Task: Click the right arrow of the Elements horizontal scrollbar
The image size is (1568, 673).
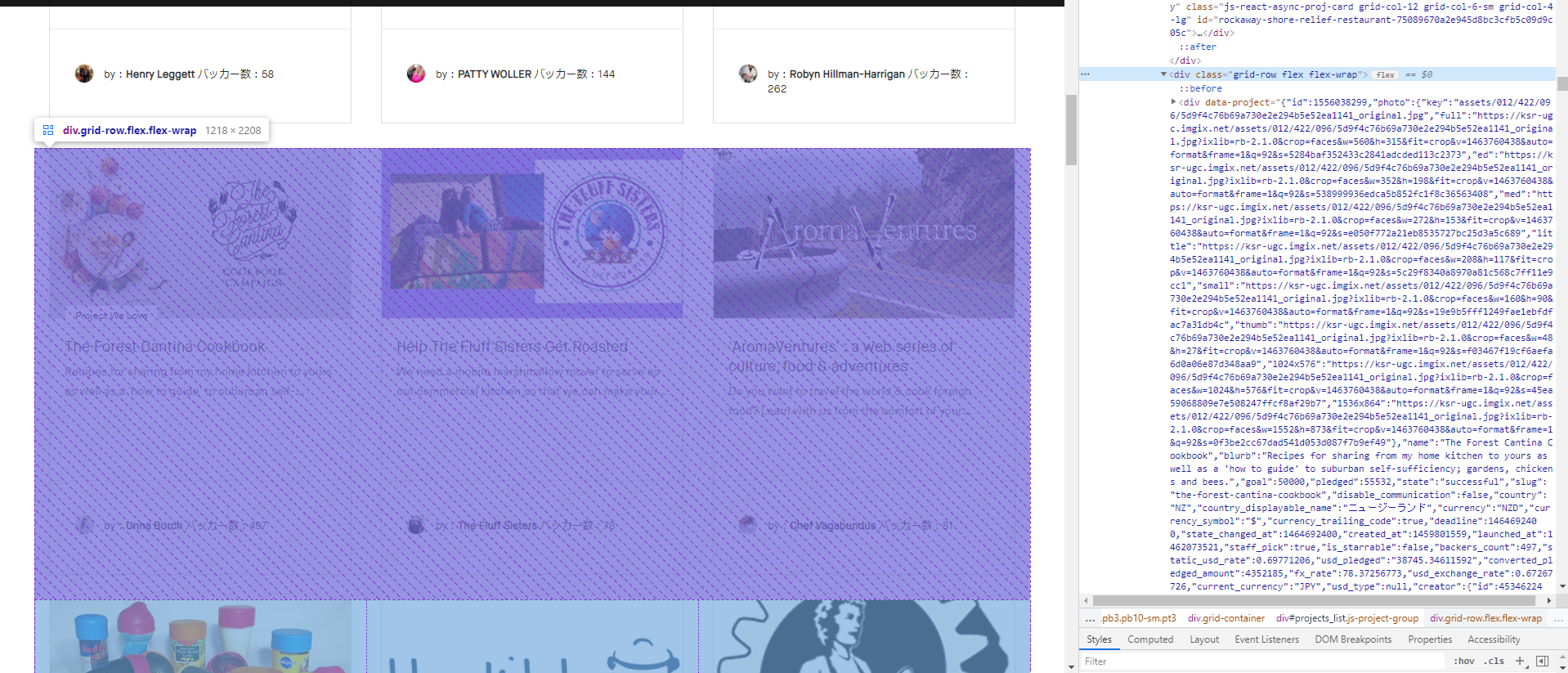Action: click(1548, 600)
